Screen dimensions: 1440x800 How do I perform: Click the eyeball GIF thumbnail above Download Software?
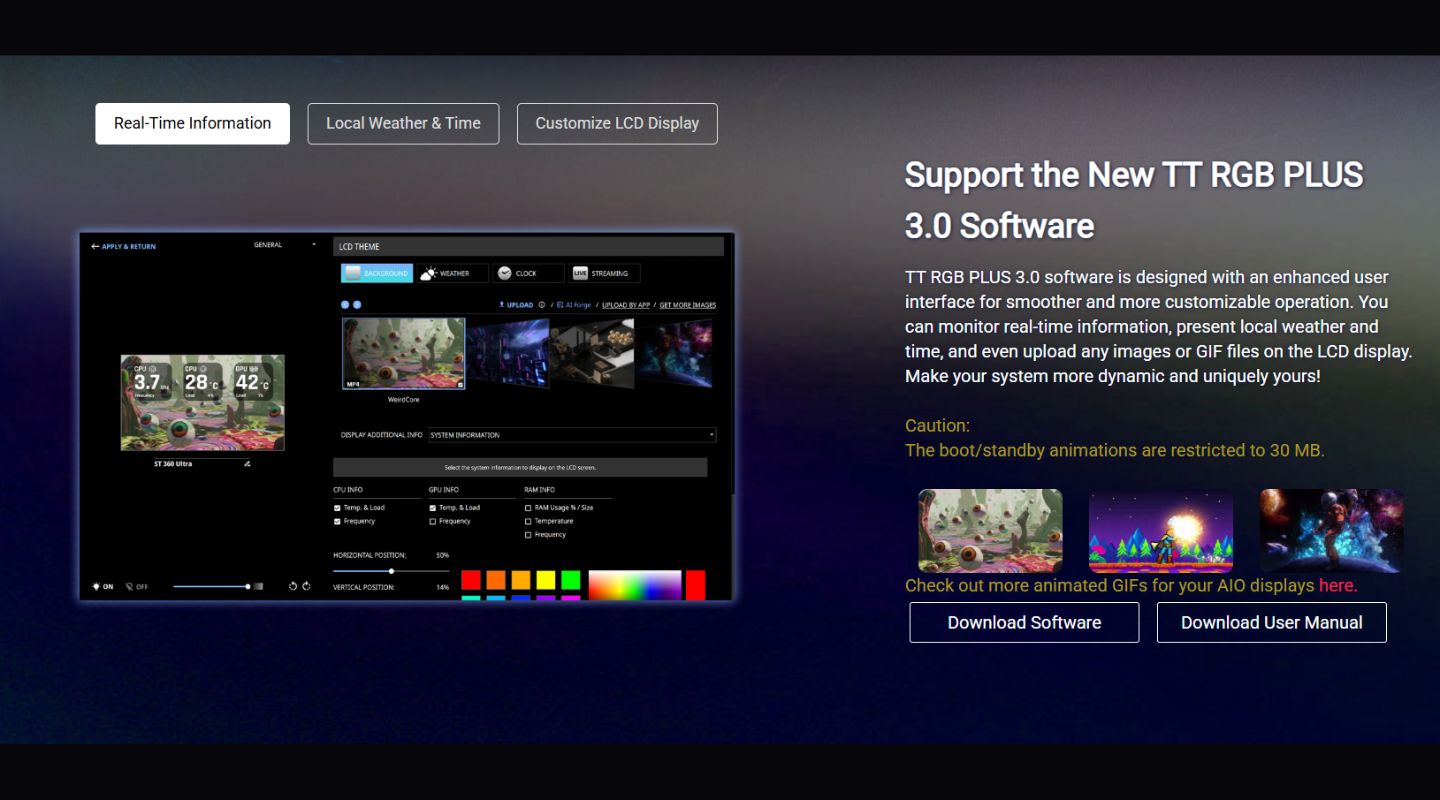(991, 531)
